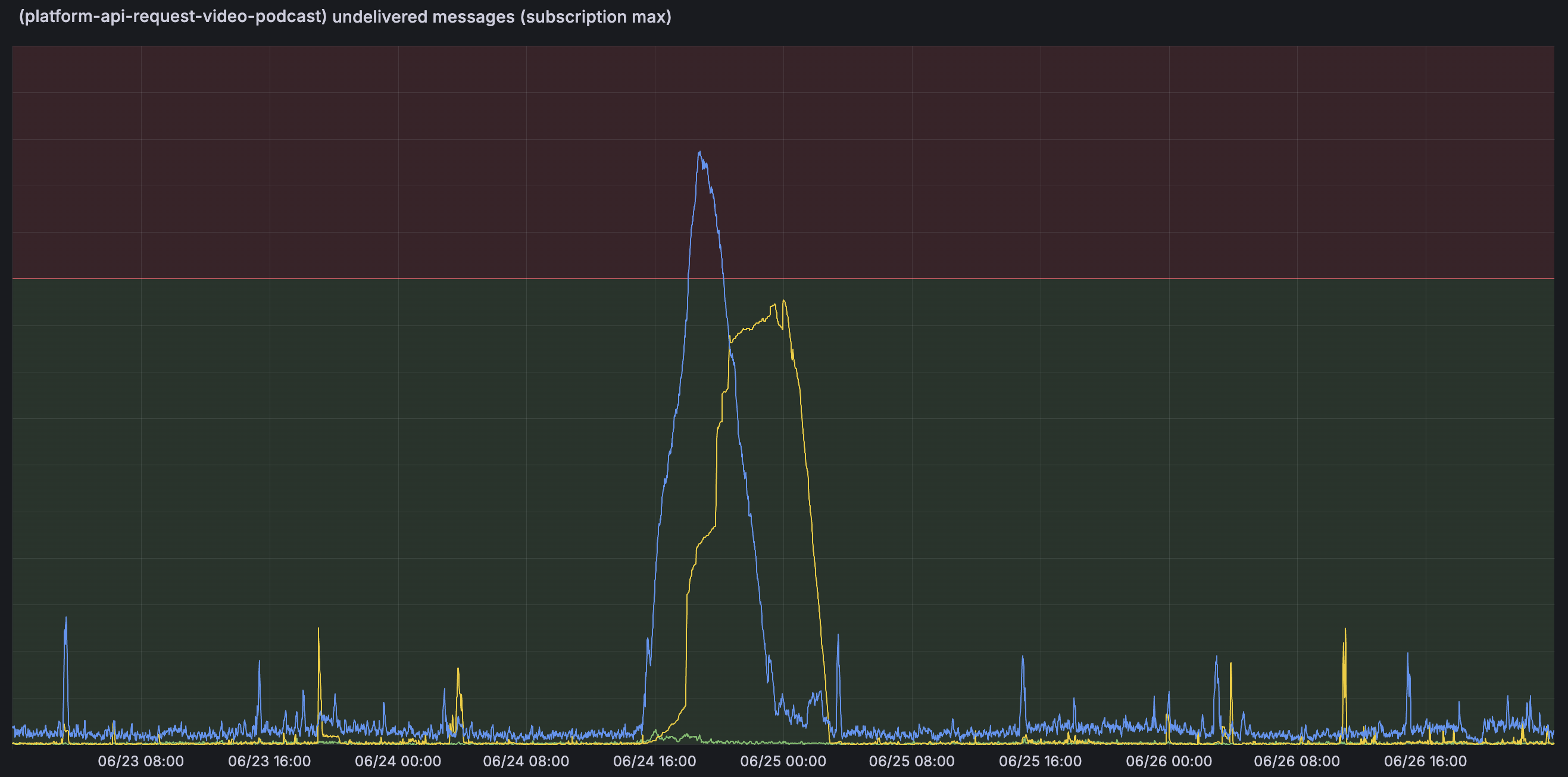
Task: Click the first blue spike before 06/23 08:00
Action: coord(65,618)
